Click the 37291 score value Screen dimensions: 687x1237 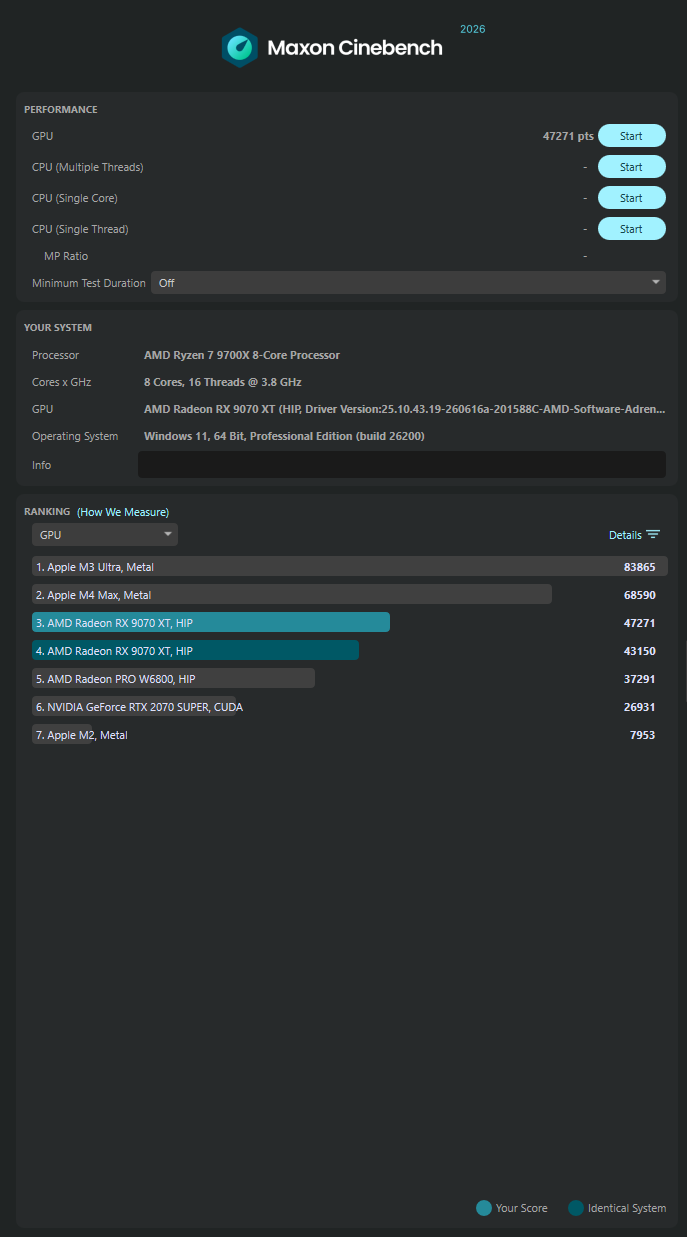(x=639, y=679)
